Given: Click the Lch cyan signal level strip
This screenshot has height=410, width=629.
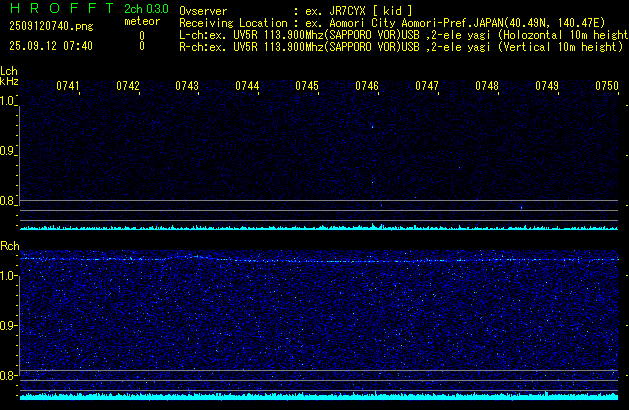Looking at the screenshot, I should point(319,227).
